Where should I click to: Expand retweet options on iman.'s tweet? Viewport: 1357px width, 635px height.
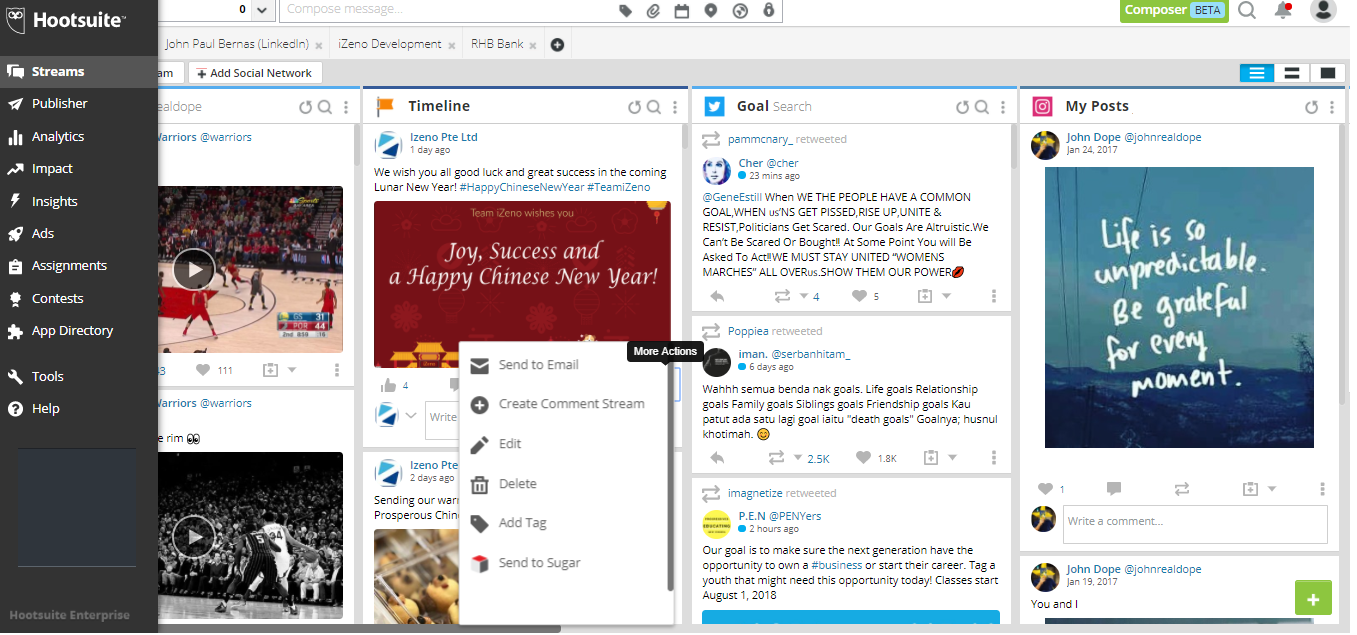tap(797, 458)
